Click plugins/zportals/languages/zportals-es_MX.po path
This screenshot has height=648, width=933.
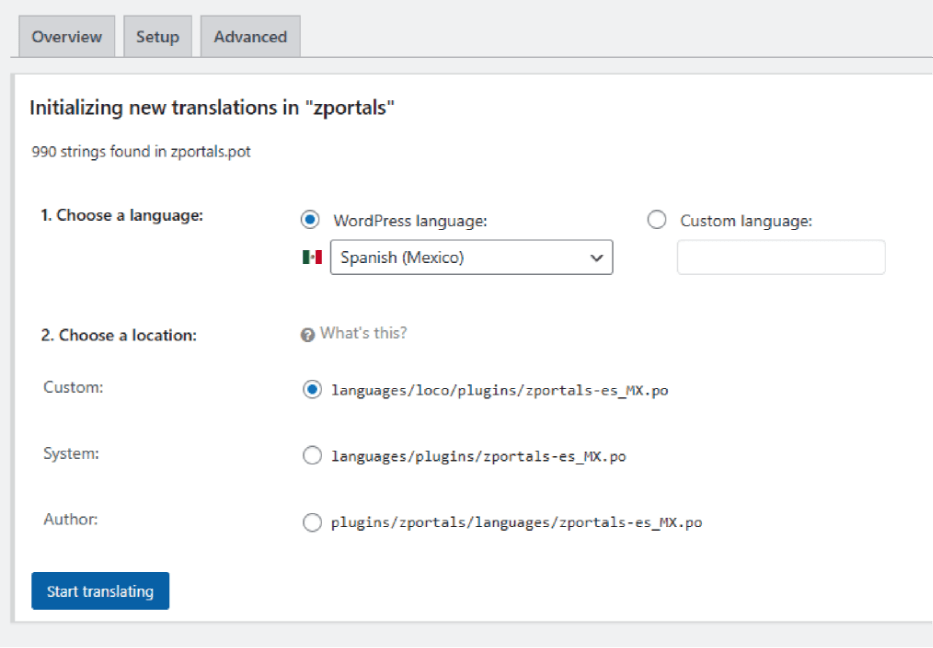click(x=516, y=522)
